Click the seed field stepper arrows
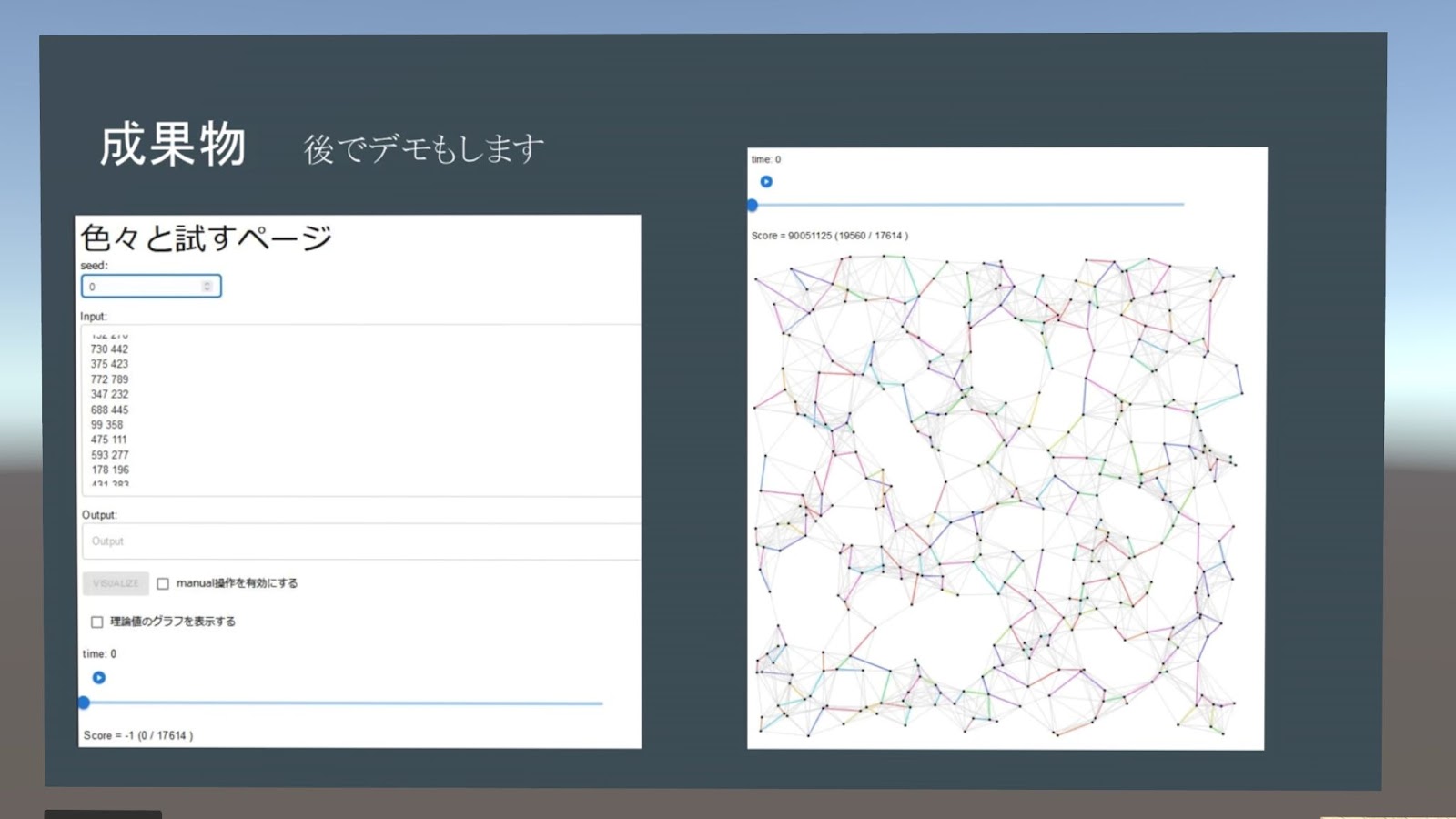1456x819 pixels. pyautogui.click(x=207, y=287)
